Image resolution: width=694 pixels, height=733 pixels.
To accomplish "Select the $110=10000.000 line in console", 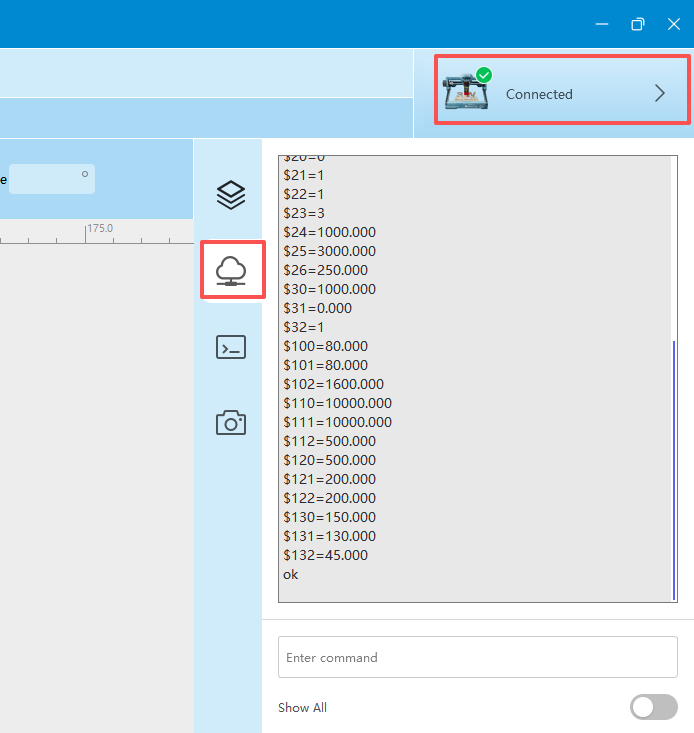I will coord(337,403).
